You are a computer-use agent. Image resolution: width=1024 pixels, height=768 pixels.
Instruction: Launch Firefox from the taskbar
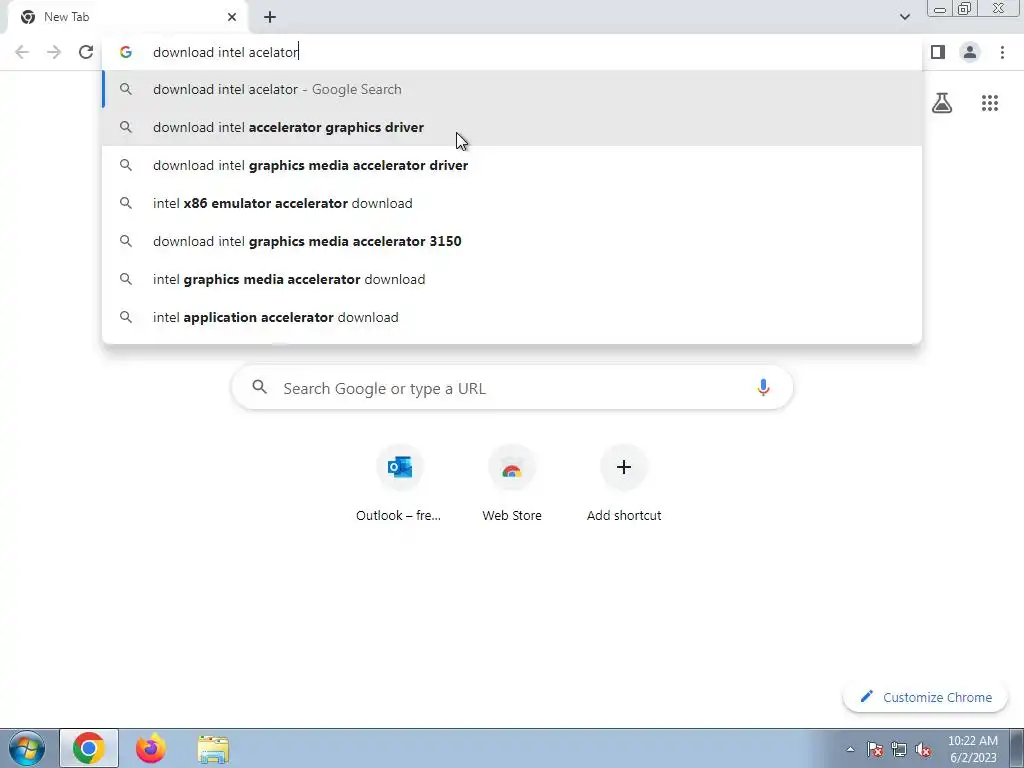[151, 748]
